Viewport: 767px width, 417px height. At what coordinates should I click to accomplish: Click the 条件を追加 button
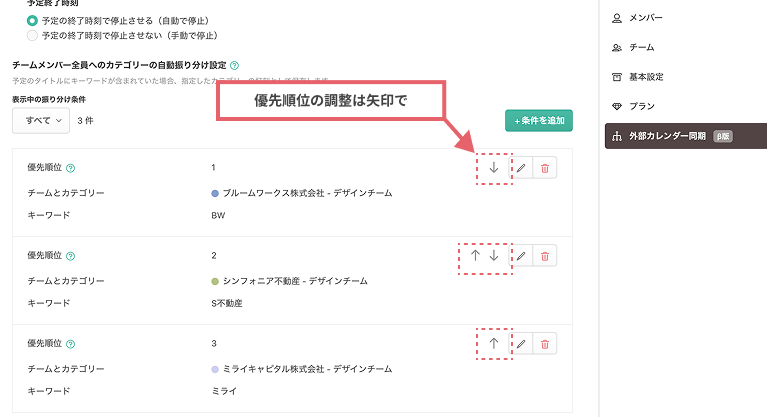pyautogui.click(x=539, y=121)
